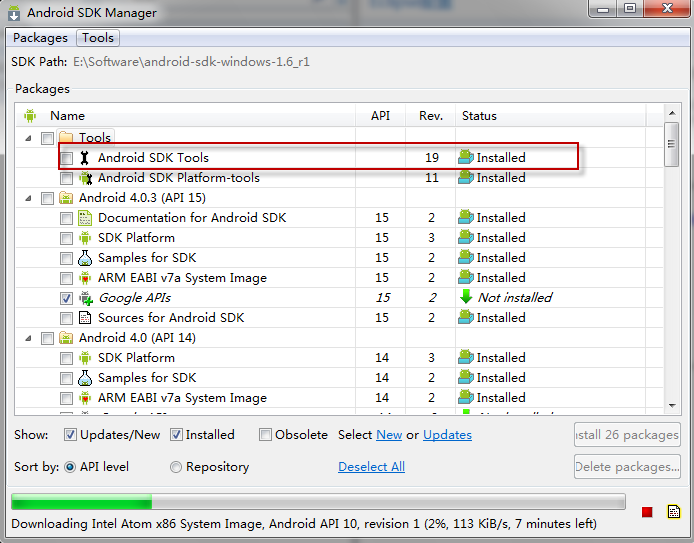The width and height of the screenshot is (694, 543).
Task: Open the Packages menu
Action: [x=40, y=38]
